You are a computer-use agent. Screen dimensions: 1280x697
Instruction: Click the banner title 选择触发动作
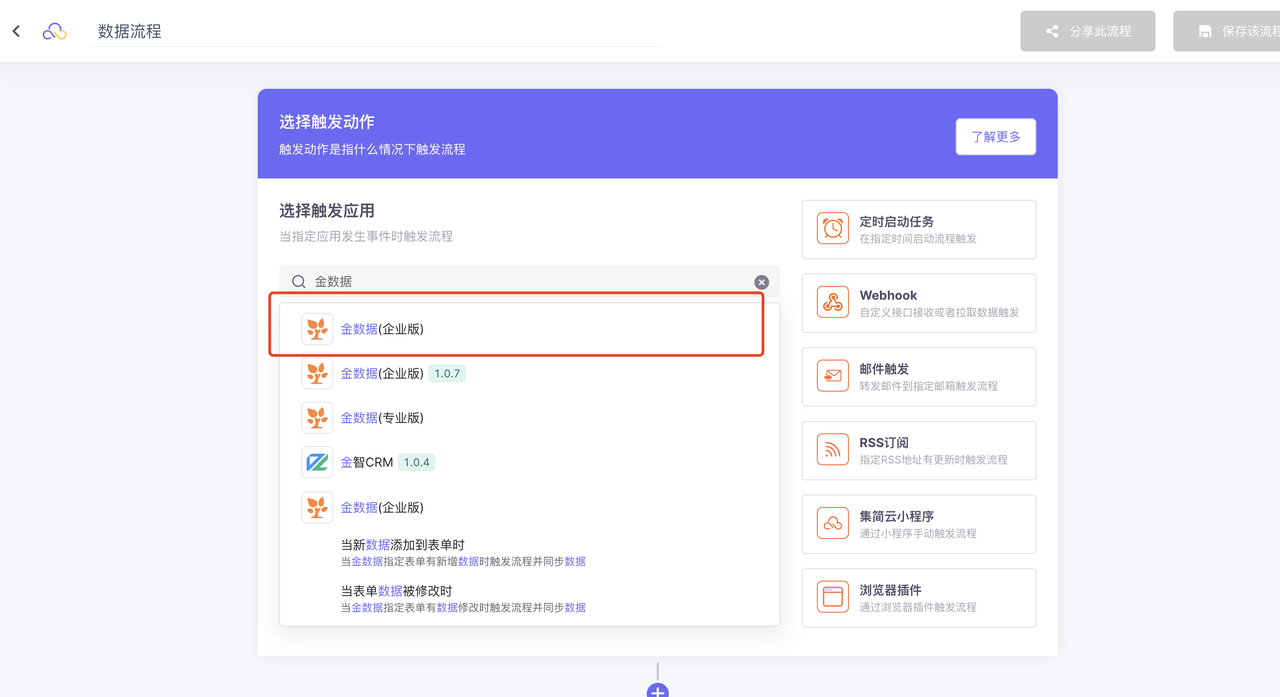327,122
